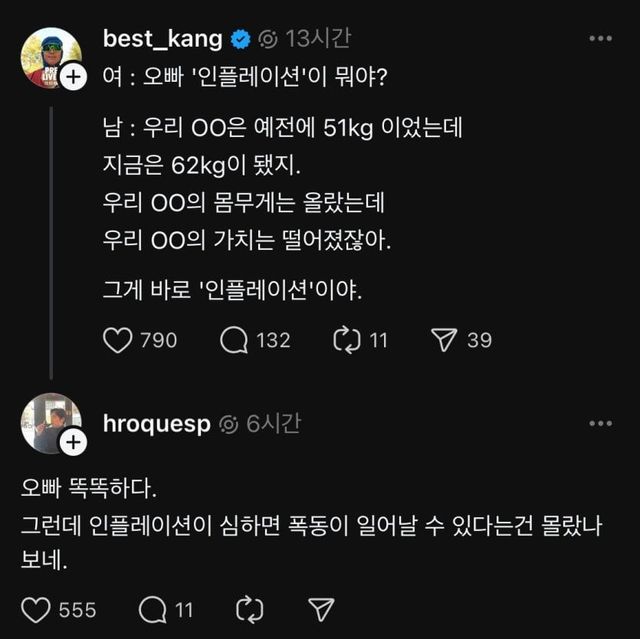The image size is (640, 639).
Task: Open hroquesp's profile picture
Action: click(49, 422)
